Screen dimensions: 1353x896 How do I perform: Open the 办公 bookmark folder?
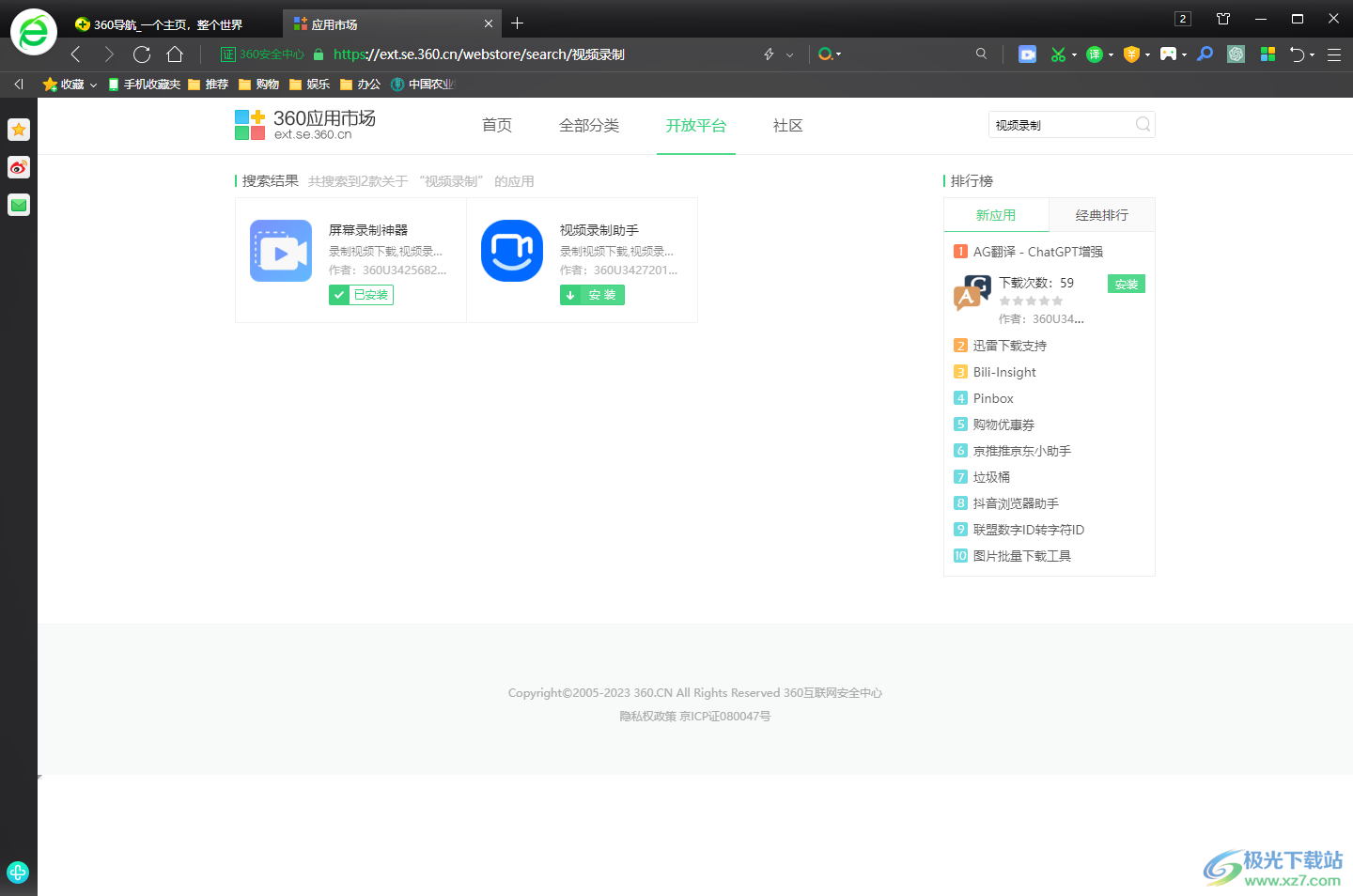click(x=360, y=84)
